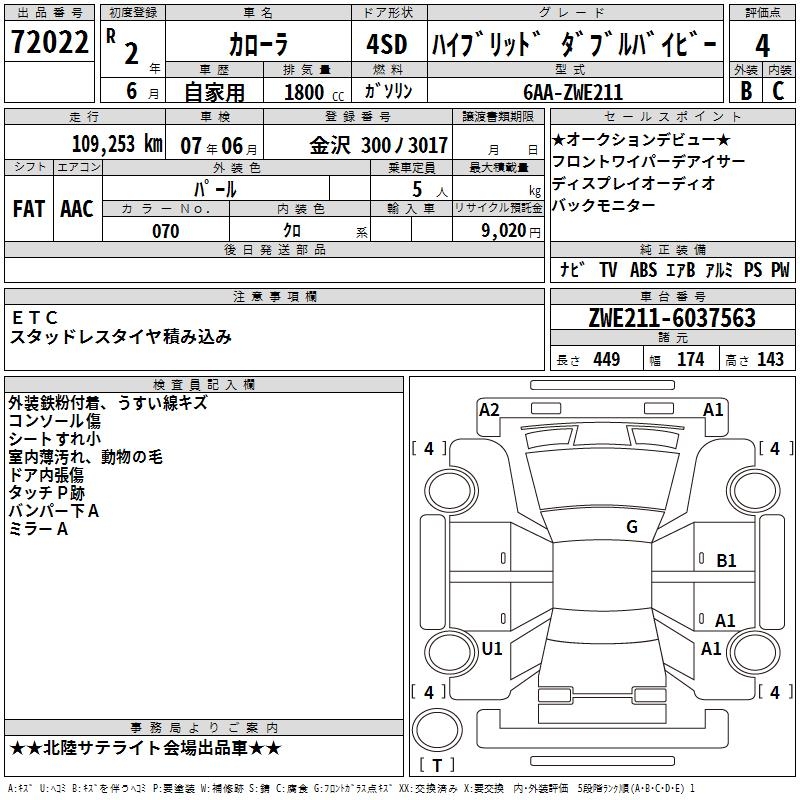Click the lot number 72022
Screen dimensions: 800x800
pos(49,45)
